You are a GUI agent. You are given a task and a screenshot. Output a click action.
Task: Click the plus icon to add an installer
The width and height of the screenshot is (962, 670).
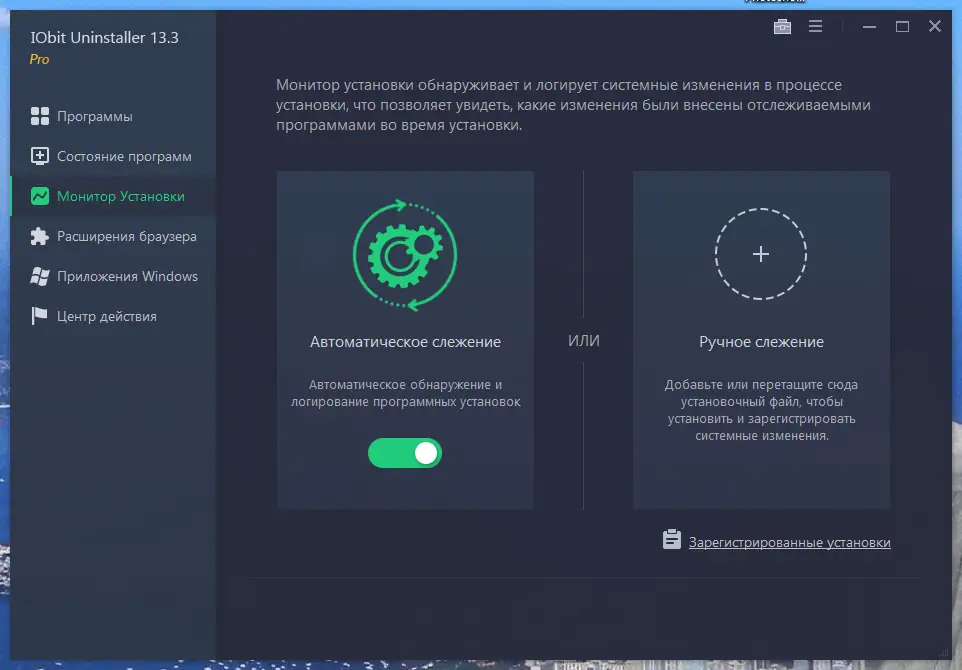pos(761,254)
